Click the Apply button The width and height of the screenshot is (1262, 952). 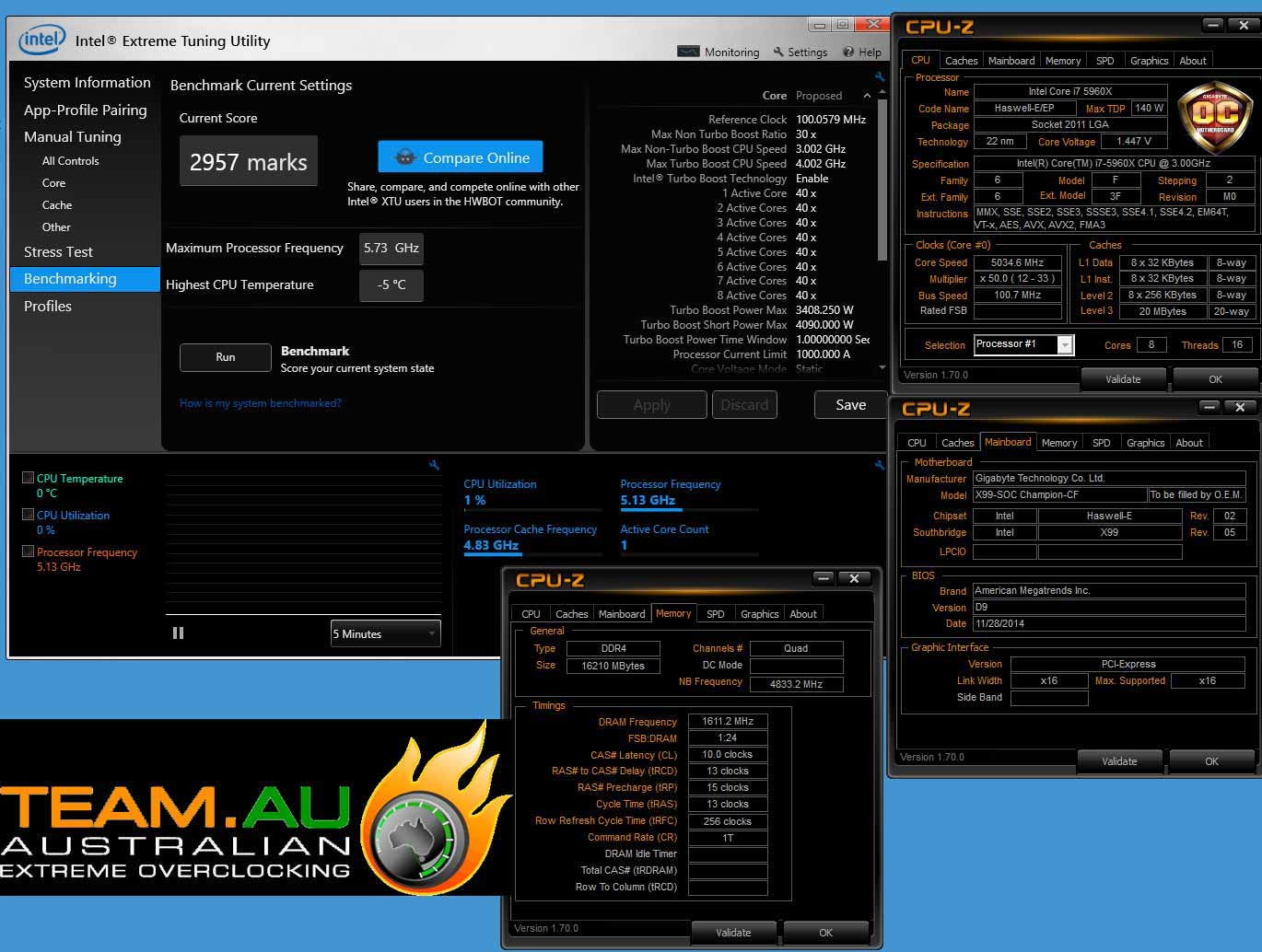click(652, 405)
